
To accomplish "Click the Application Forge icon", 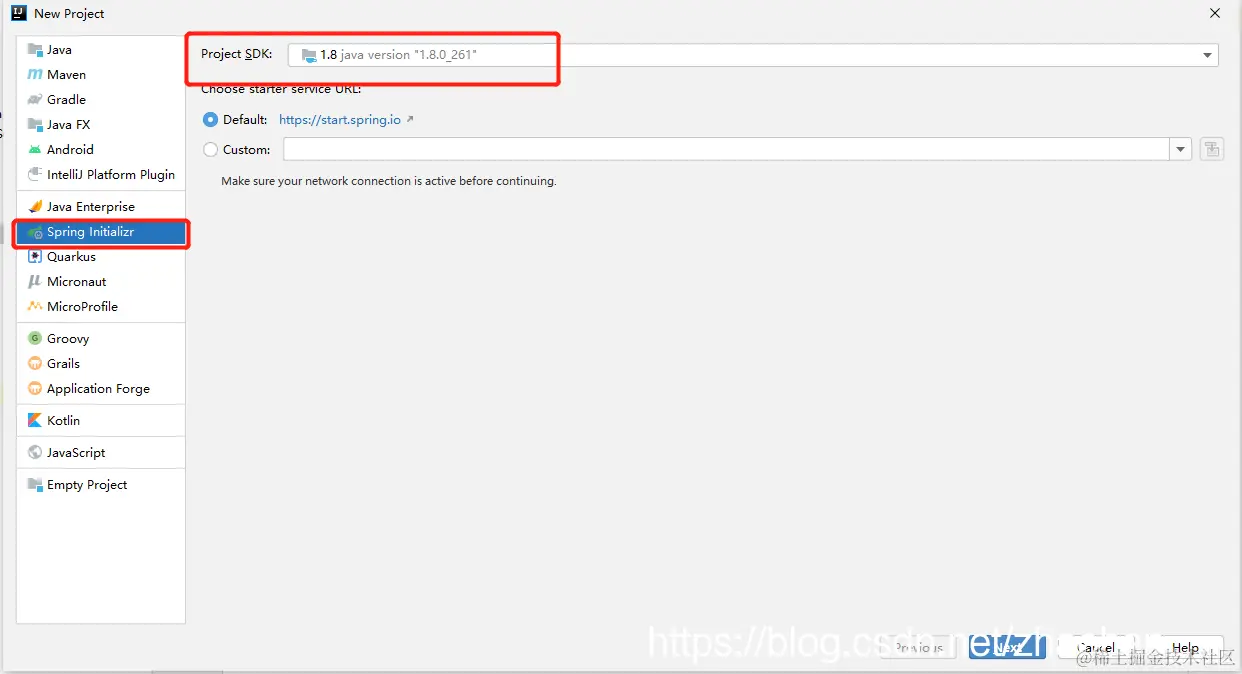I will click(35, 389).
